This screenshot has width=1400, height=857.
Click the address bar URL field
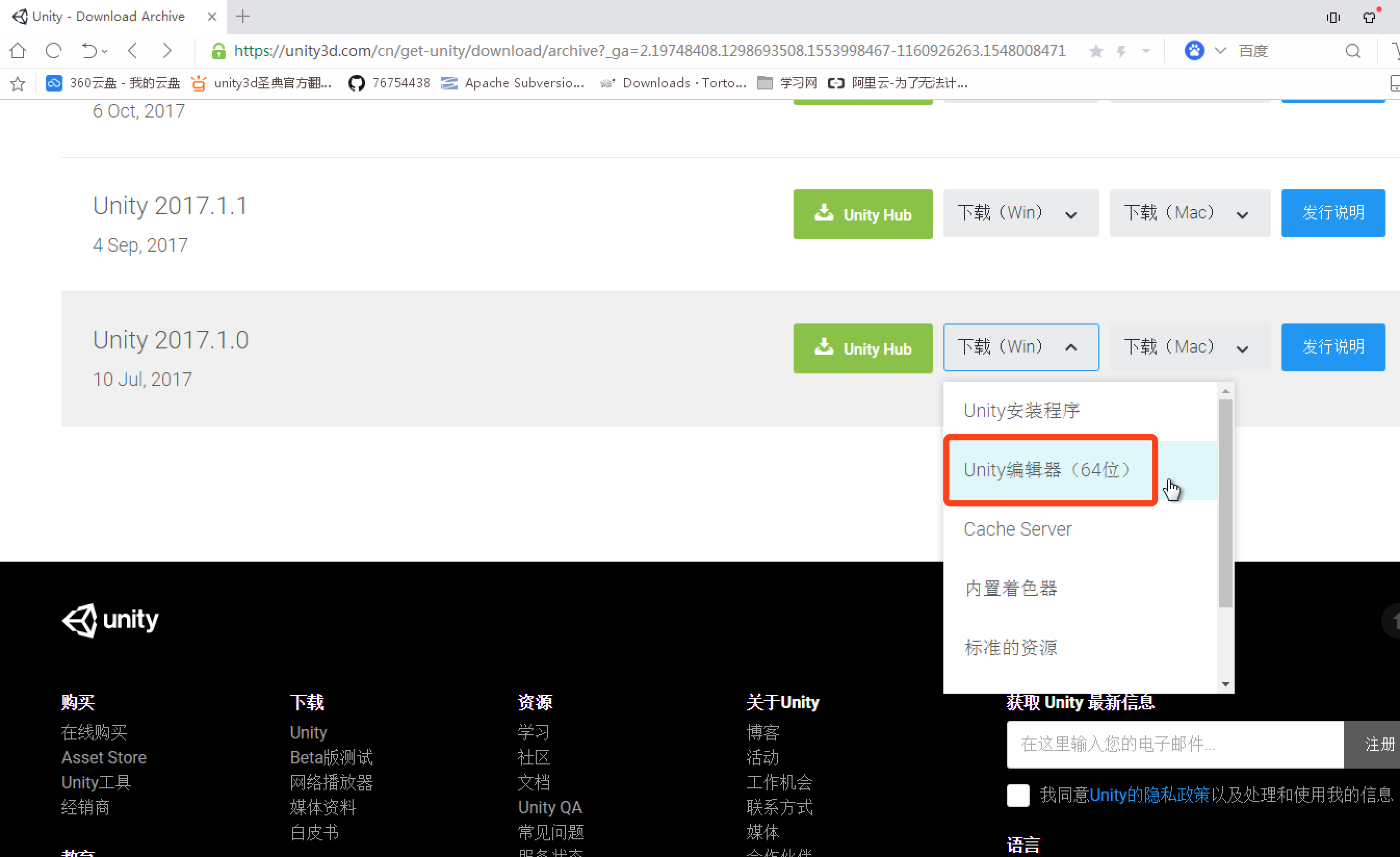pyautogui.click(x=650, y=51)
